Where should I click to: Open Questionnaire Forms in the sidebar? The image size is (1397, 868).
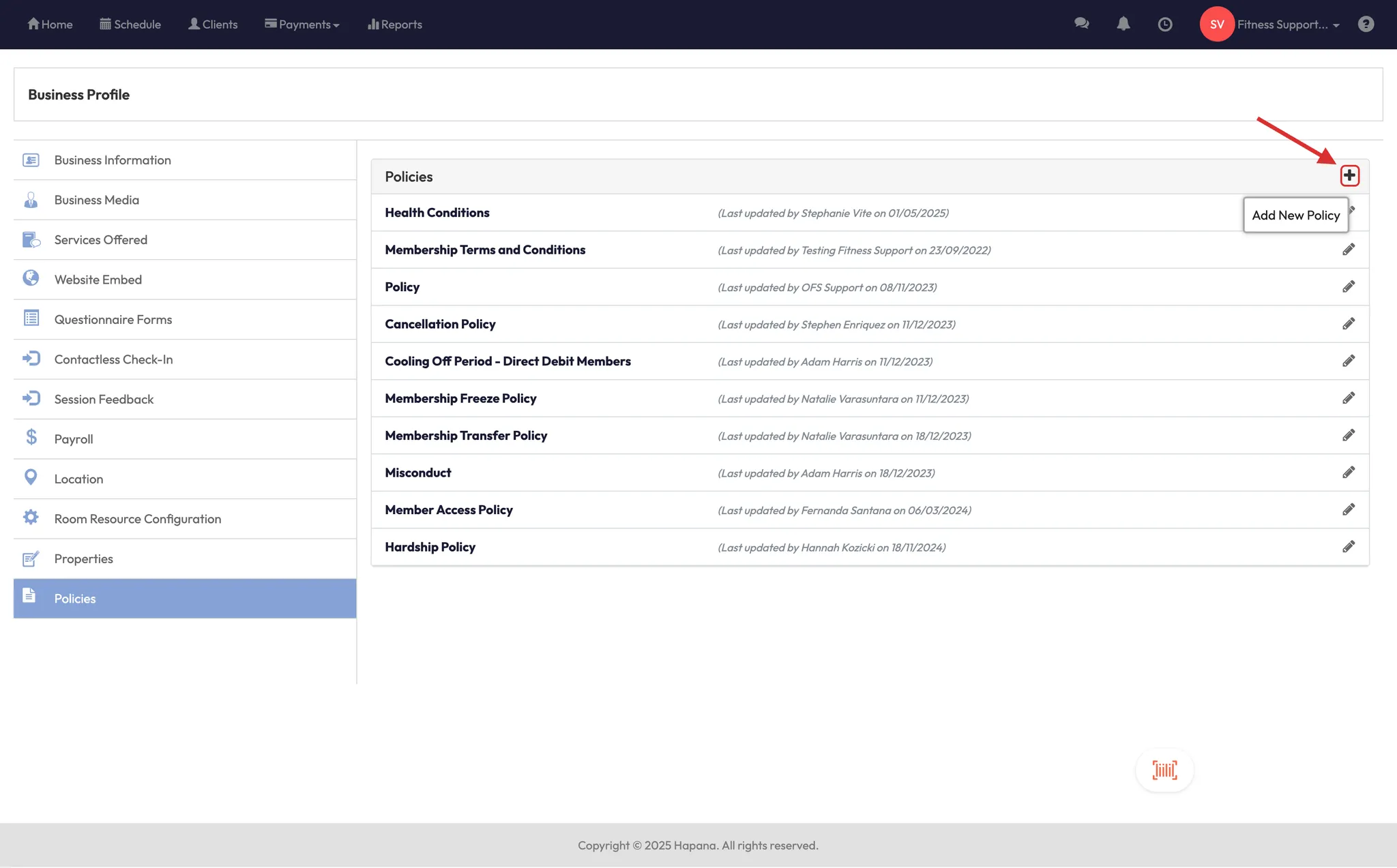pos(113,320)
